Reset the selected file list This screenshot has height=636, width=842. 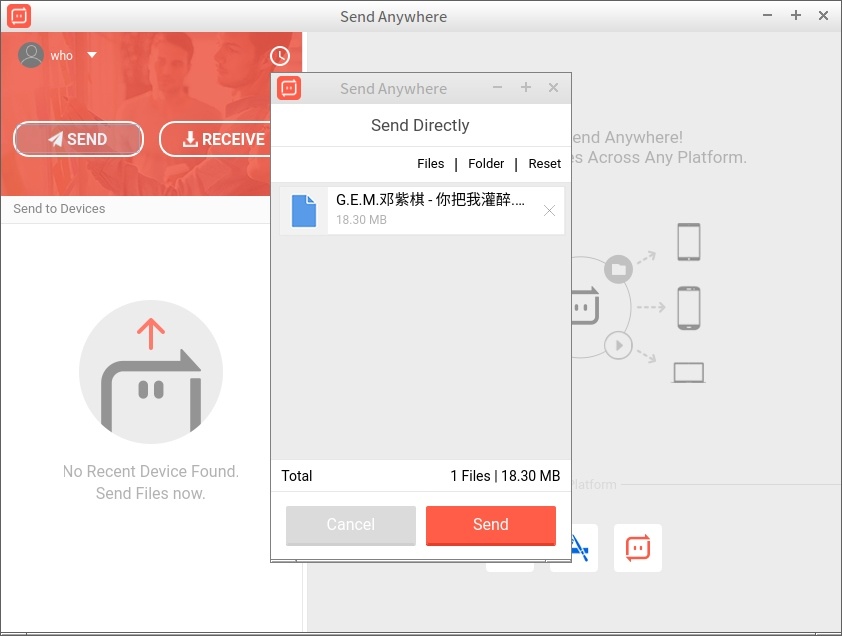544,163
